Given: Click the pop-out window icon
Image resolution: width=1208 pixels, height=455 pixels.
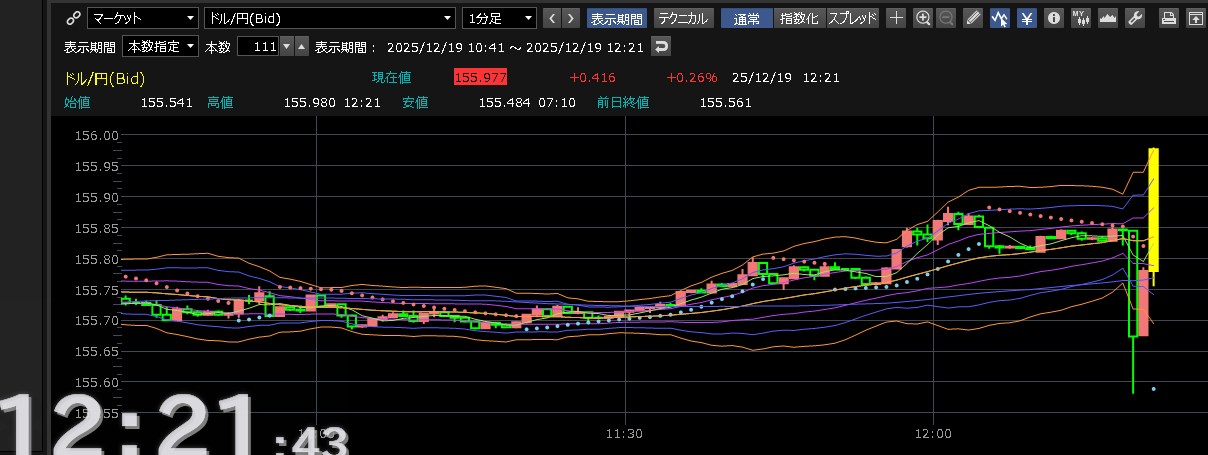Looking at the screenshot, I should (x=1194, y=18).
